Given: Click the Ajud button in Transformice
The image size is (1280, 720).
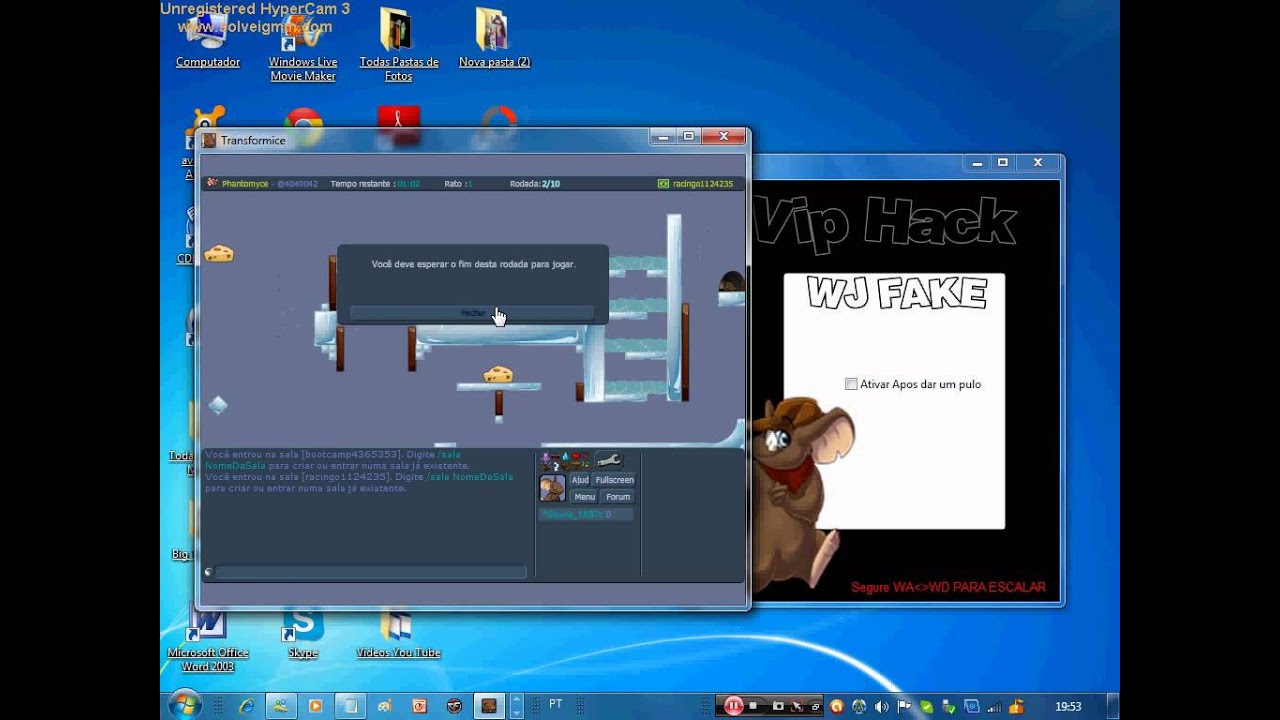Looking at the screenshot, I should tap(580, 480).
